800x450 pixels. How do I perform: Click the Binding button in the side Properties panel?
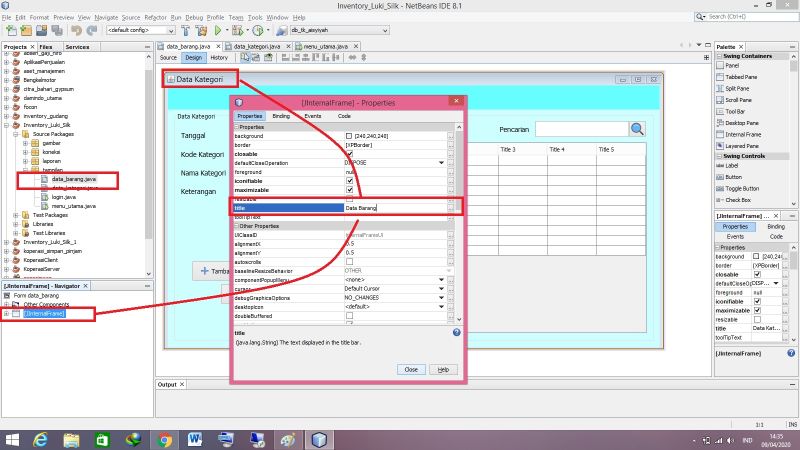point(776,227)
